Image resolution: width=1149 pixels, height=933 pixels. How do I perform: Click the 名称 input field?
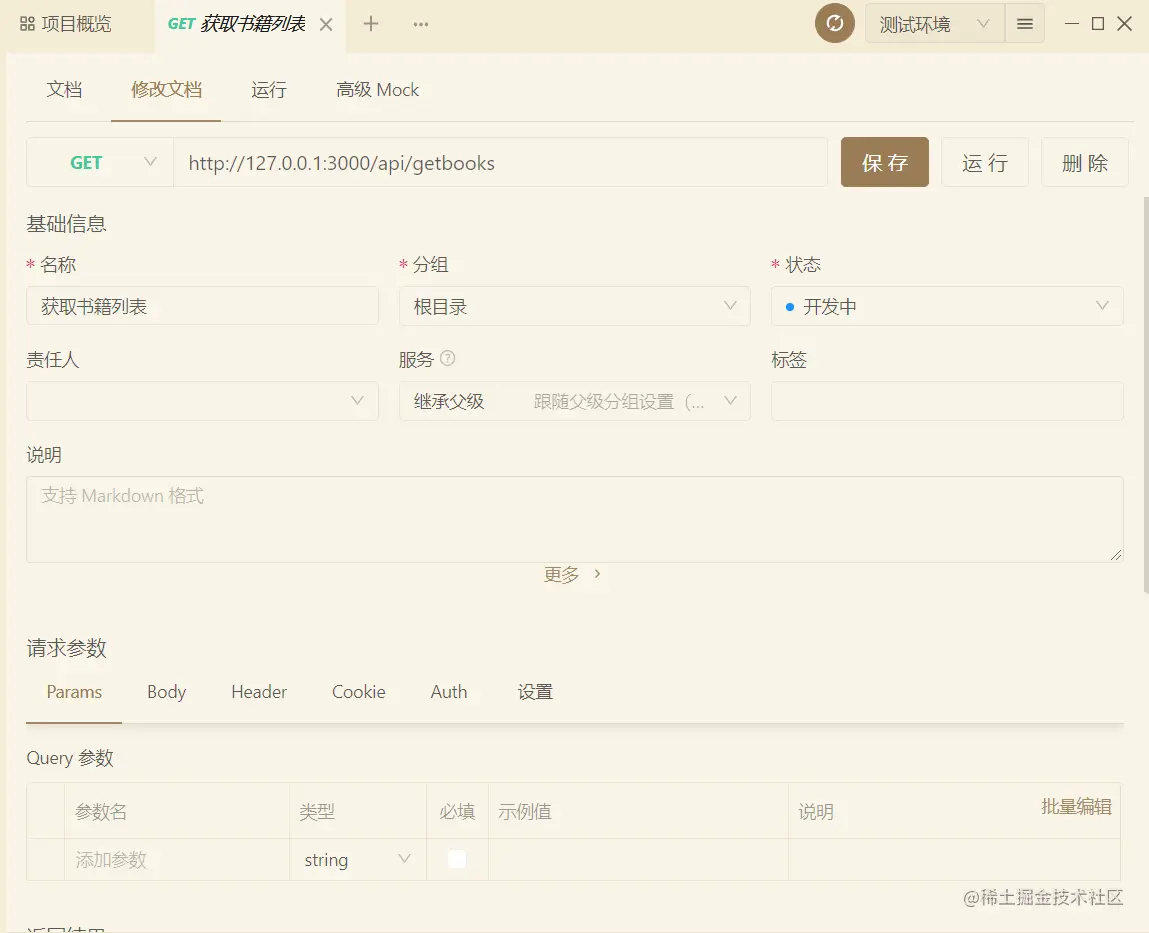pyautogui.click(x=202, y=306)
